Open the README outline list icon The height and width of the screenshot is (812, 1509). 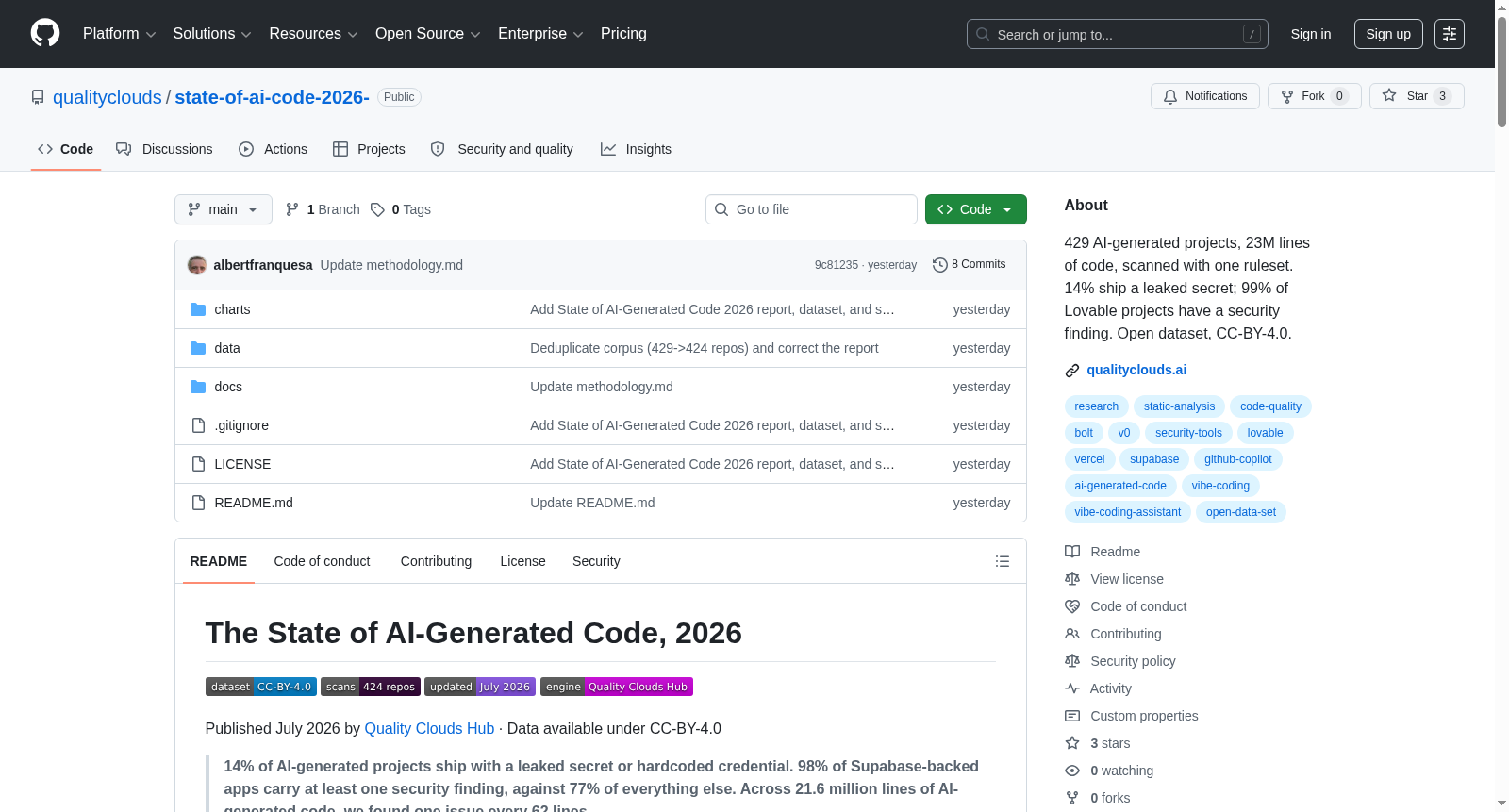tap(1003, 561)
